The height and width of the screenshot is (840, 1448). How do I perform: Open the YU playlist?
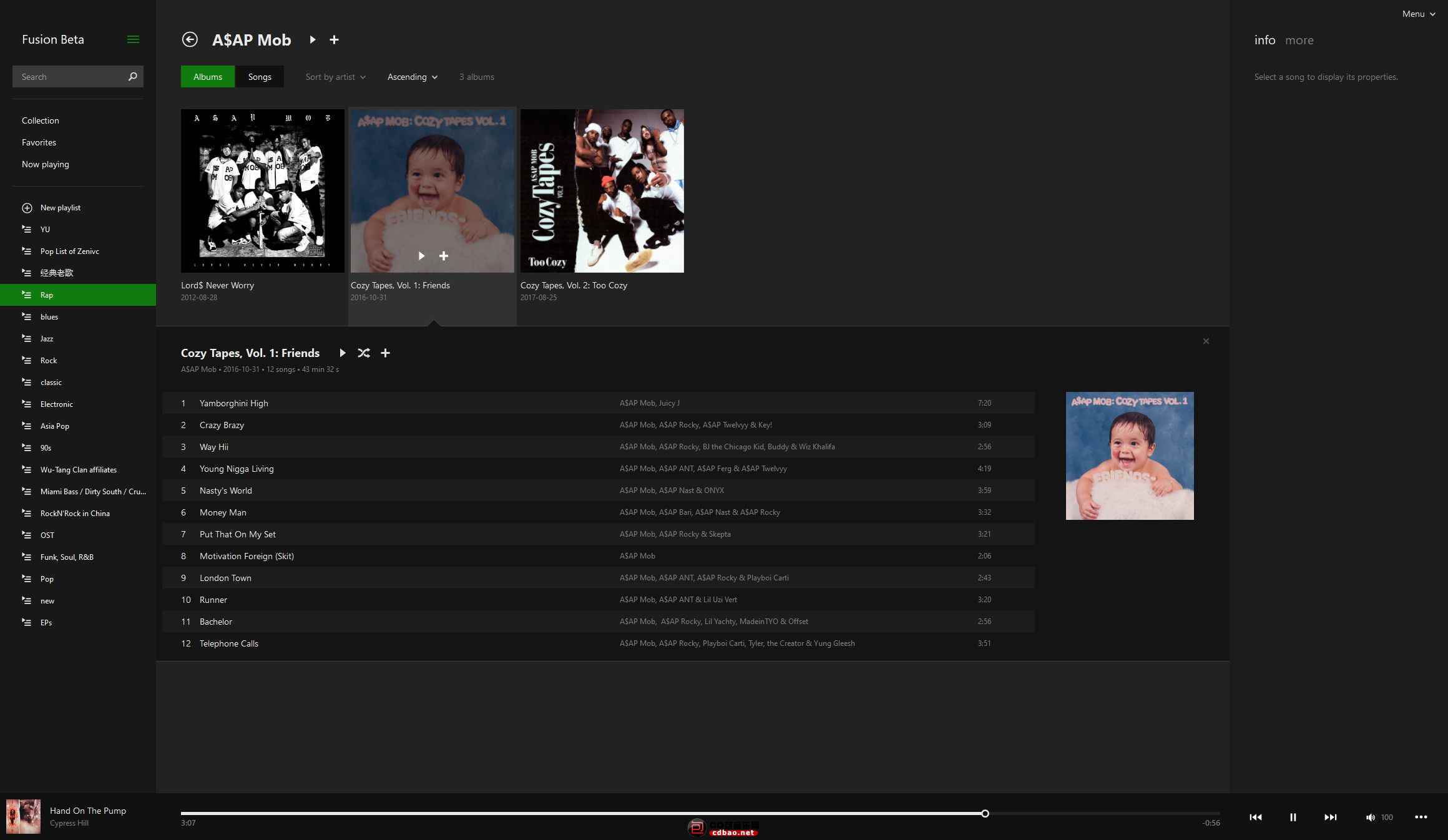(x=78, y=230)
